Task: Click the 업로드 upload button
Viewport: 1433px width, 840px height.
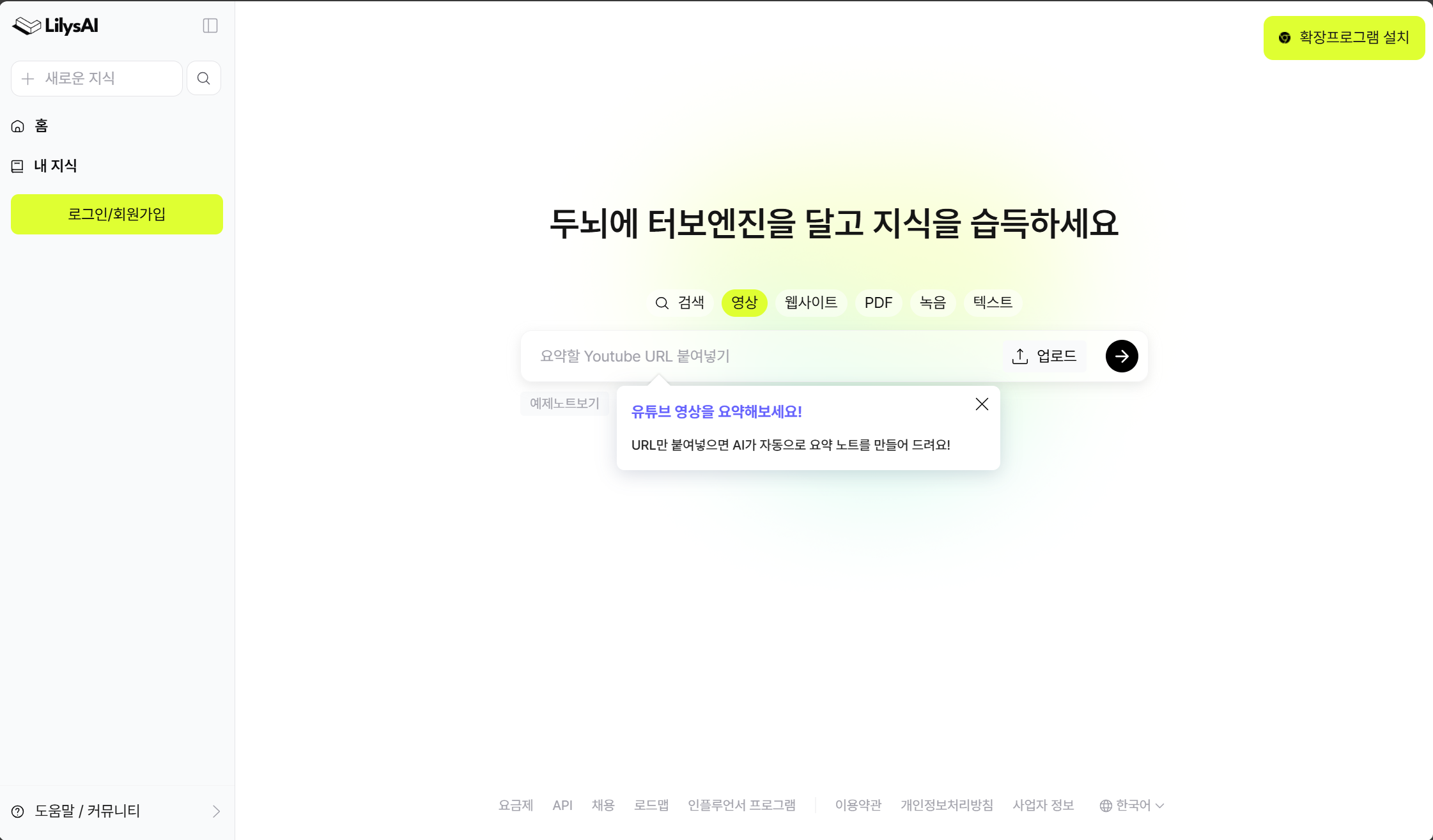Action: point(1044,356)
